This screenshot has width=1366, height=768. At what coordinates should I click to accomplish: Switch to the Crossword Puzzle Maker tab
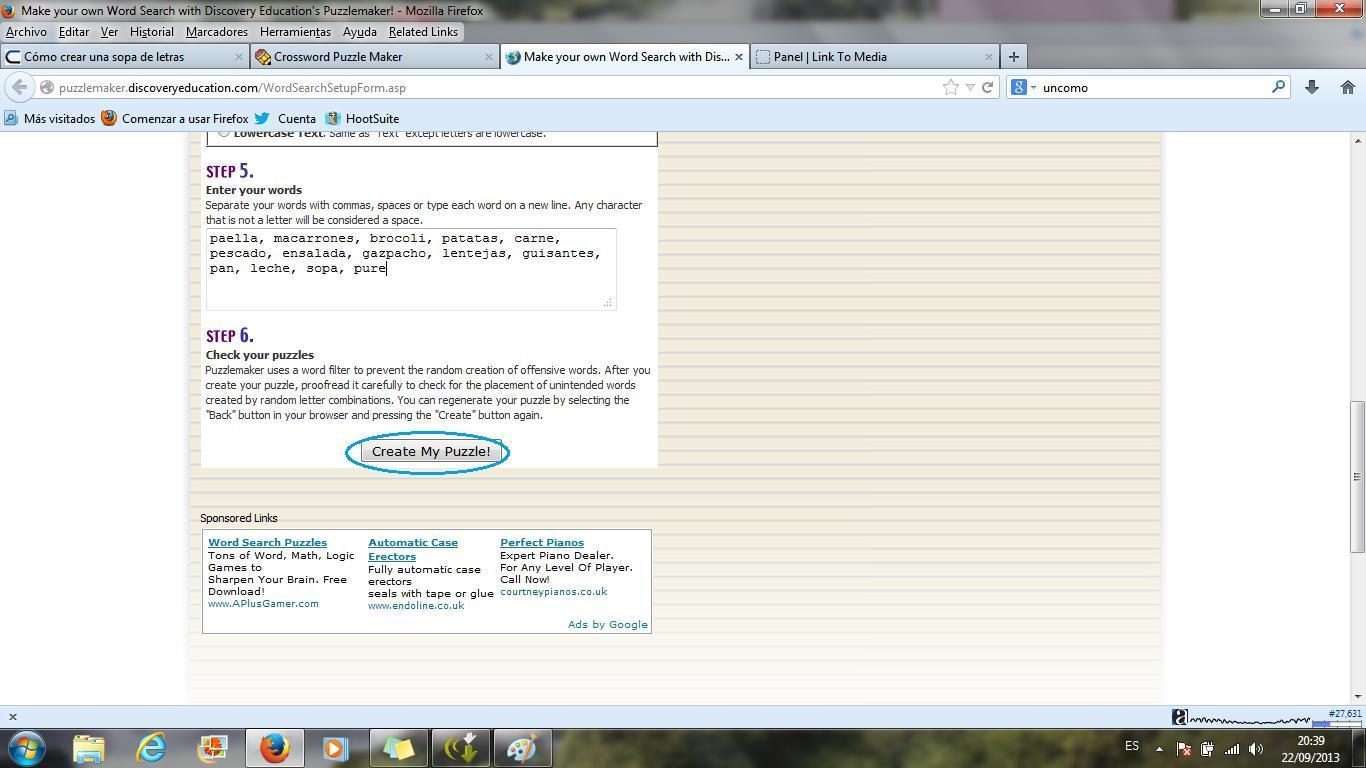(x=337, y=57)
